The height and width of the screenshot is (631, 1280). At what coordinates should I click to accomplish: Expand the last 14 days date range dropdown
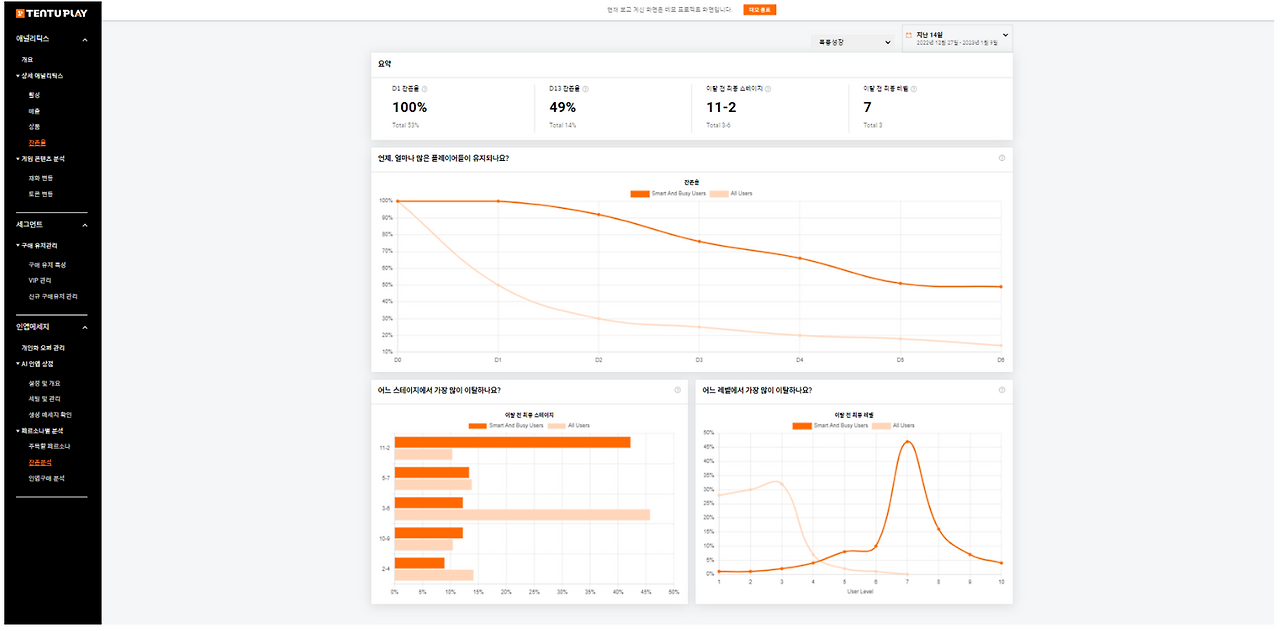point(957,38)
